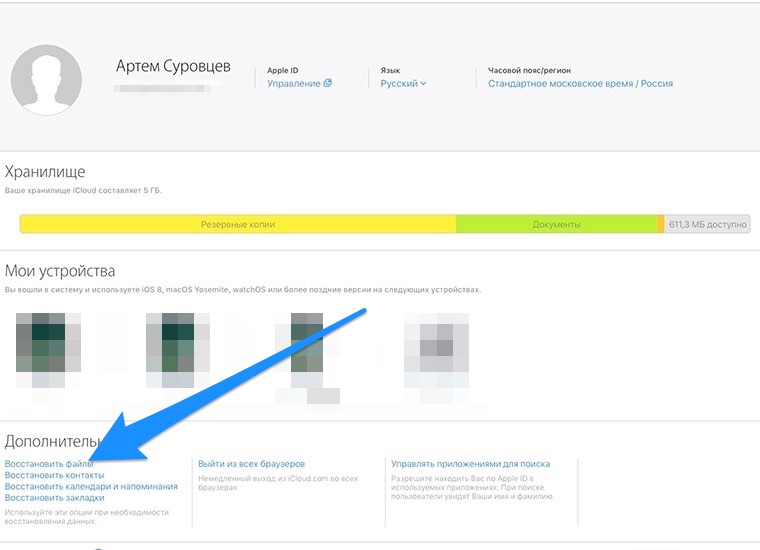Screen dimensions: 760x550
Task: Open Управлять приложениями для поиска
Action: click(471, 464)
